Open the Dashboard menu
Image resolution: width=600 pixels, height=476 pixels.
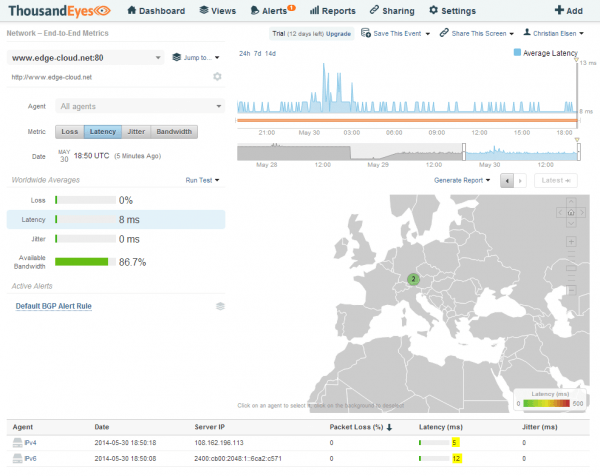point(156,11)
